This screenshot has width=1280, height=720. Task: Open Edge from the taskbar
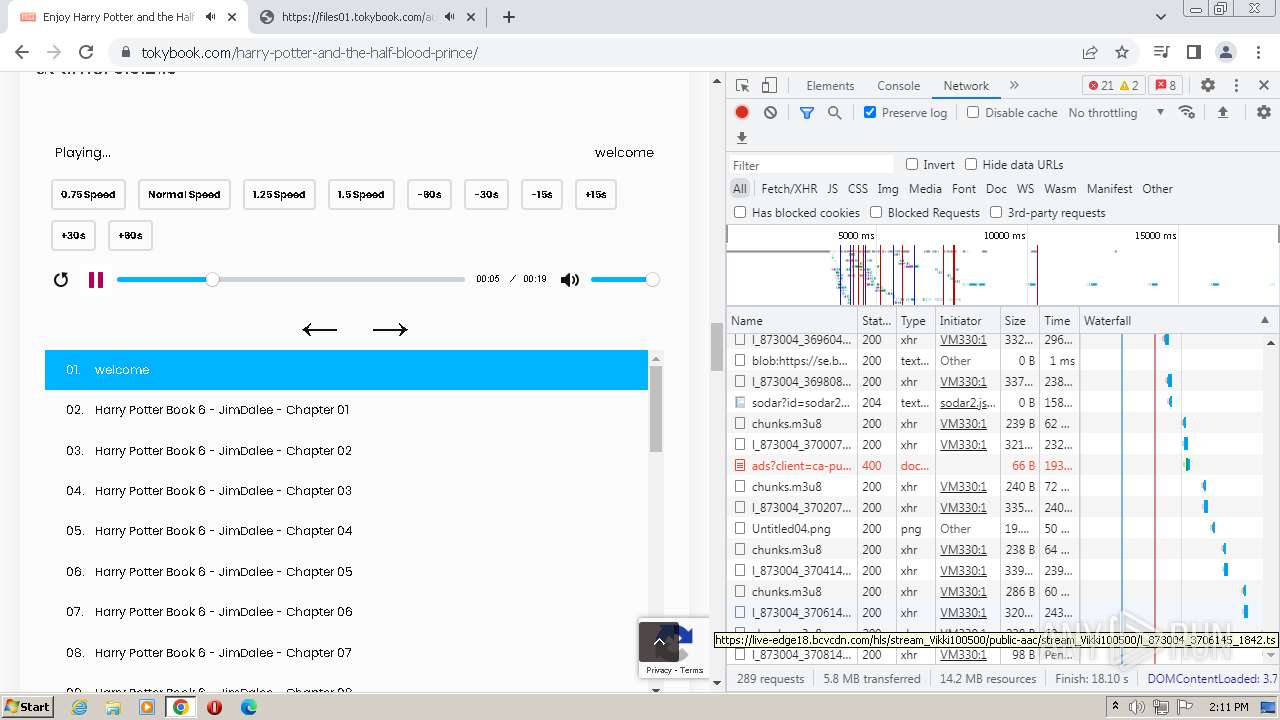coord(248,707)
